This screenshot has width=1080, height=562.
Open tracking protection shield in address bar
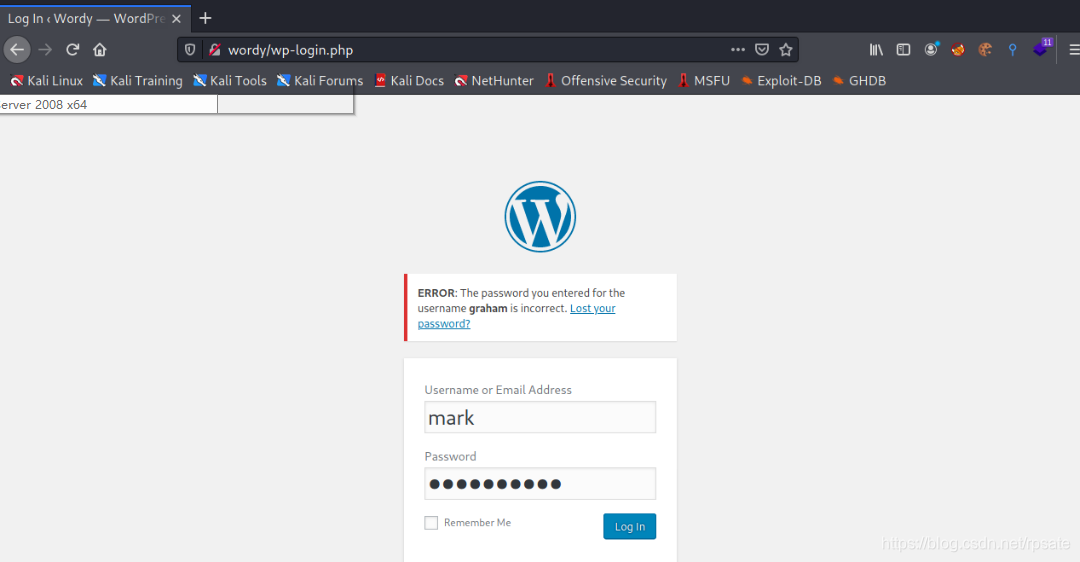coord(190,50)
